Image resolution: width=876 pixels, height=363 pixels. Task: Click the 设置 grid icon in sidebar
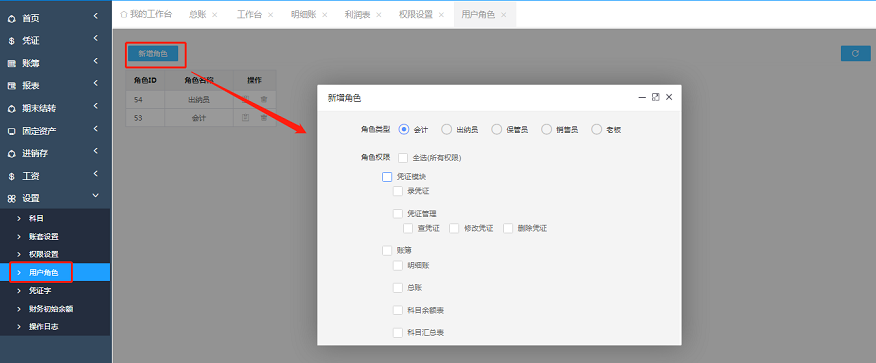pyautogui.click(x=11, y=199)
